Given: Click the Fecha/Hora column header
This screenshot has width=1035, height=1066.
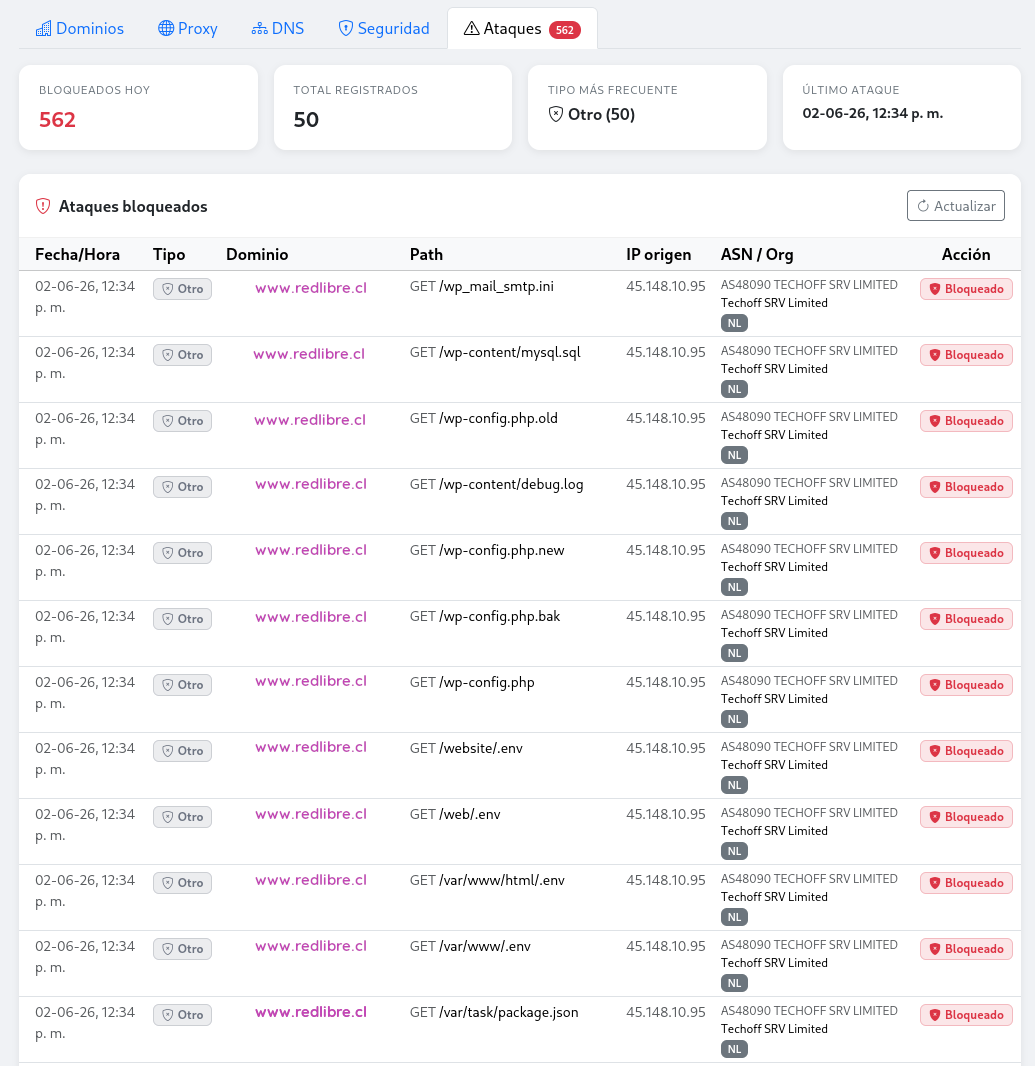Looking at the screenshot, I should click(78, 254).
